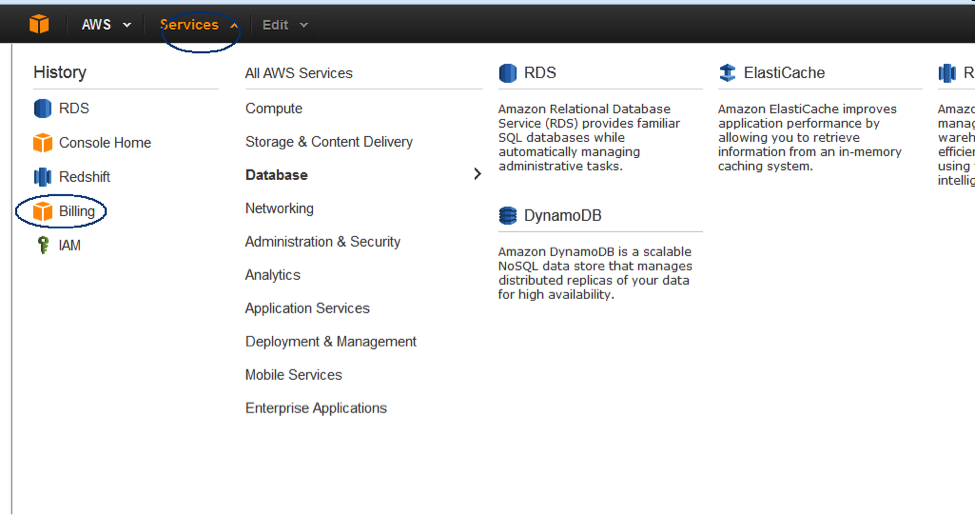975x515 pixels.
Task: Click the History heading
Action: (60, 72)
